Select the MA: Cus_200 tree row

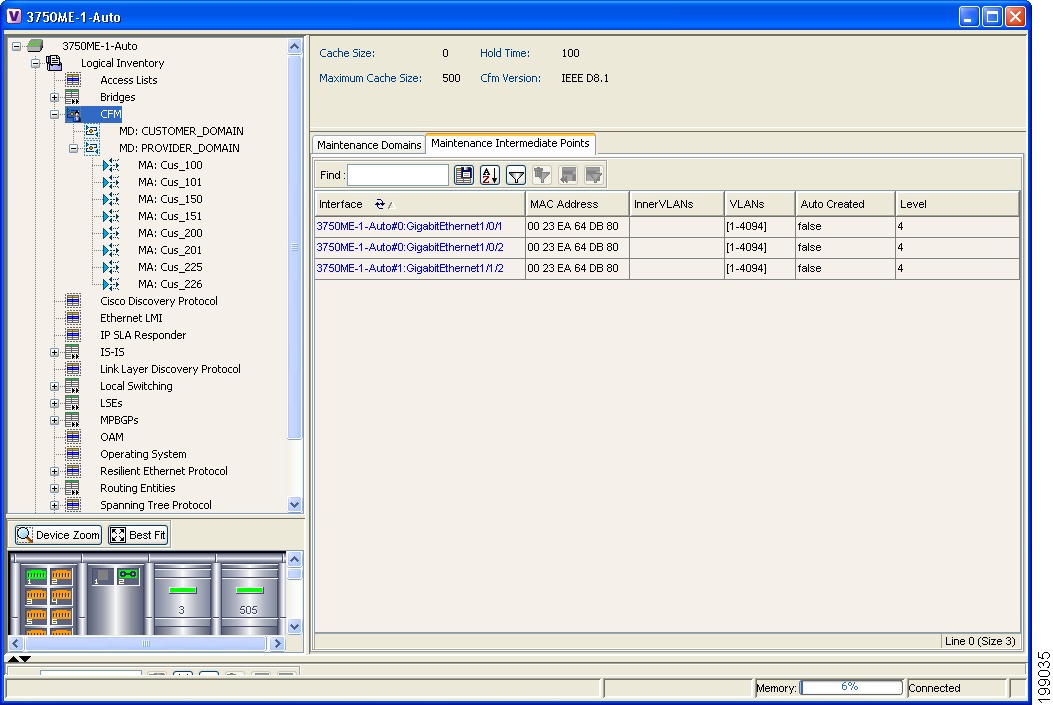coord(170,233)
